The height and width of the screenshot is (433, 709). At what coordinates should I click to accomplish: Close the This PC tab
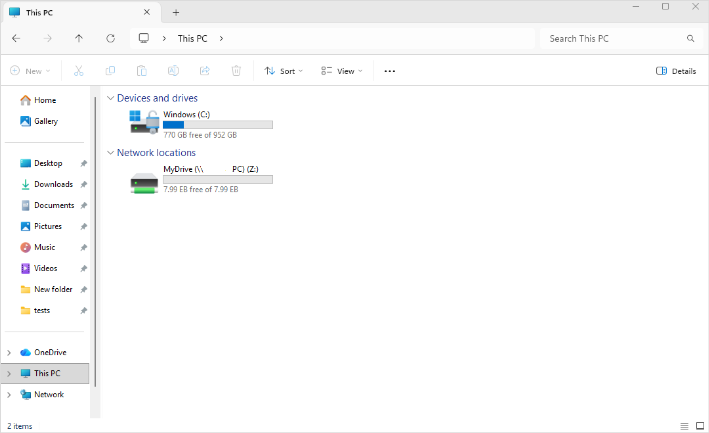point(147,12)
